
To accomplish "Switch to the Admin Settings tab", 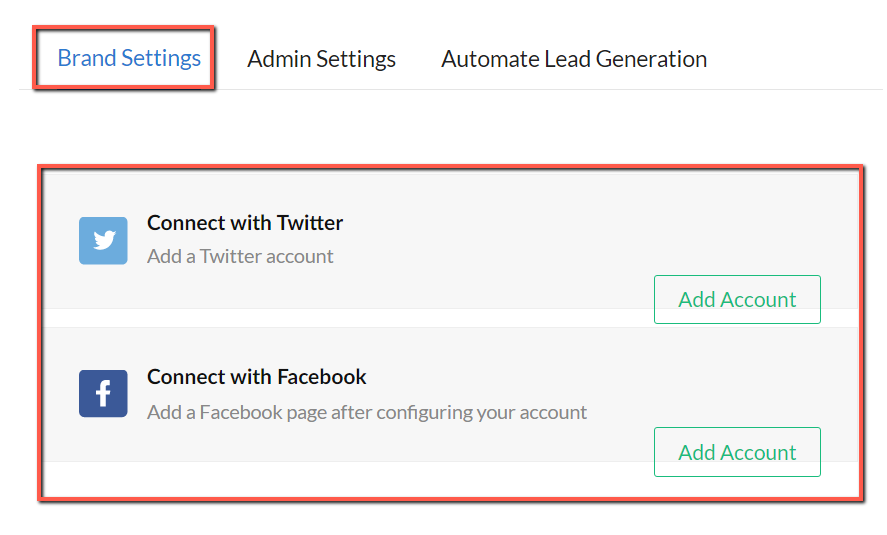I will (321, 59).
